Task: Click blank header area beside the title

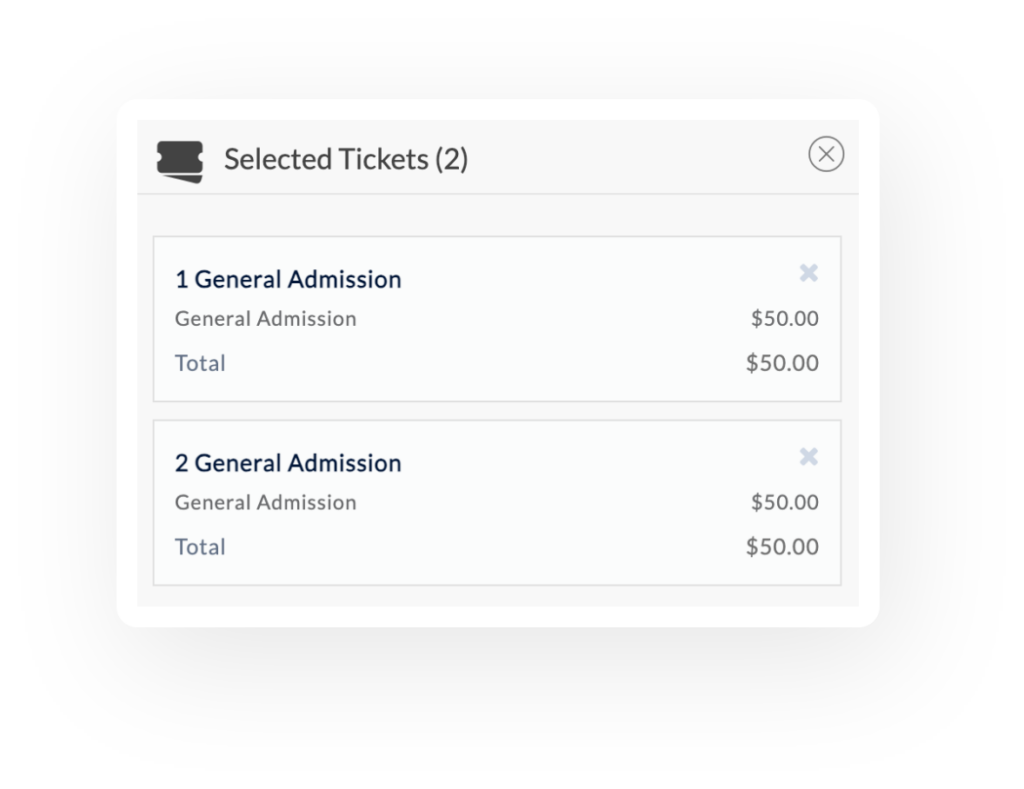Action: click(x=640, y=158)
